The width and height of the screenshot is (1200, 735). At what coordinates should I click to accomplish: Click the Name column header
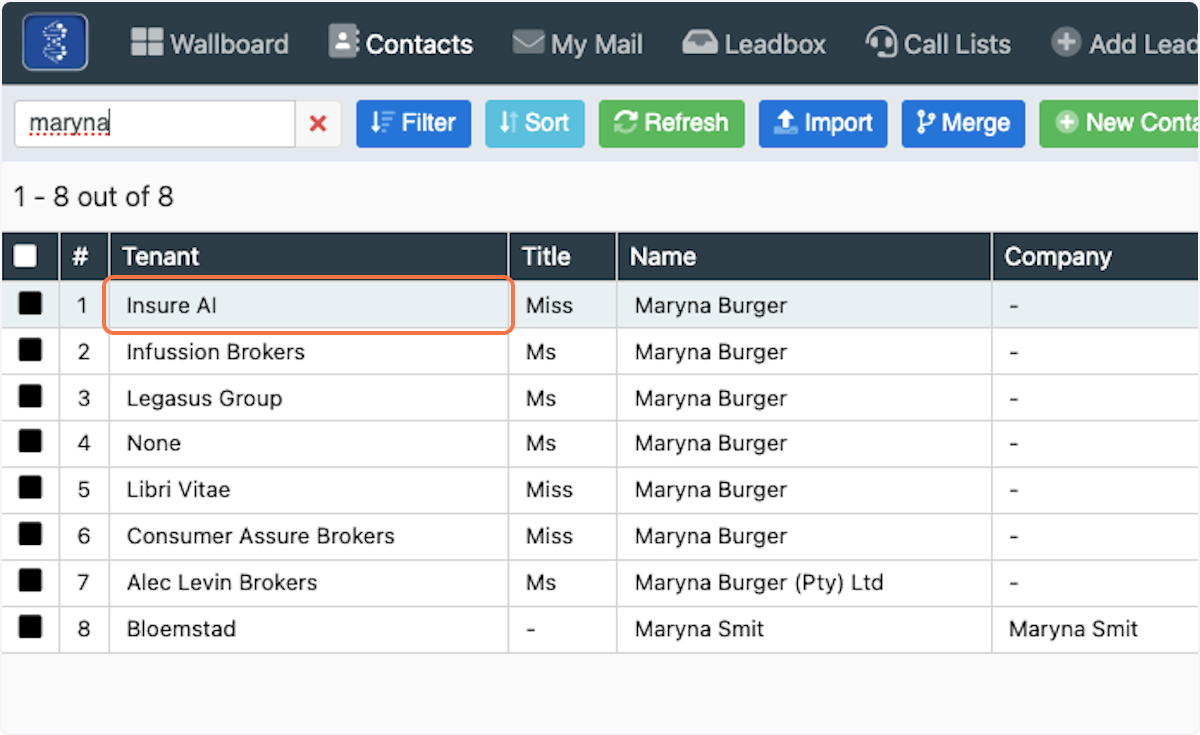pyautogui.click(x=804, y=257)
